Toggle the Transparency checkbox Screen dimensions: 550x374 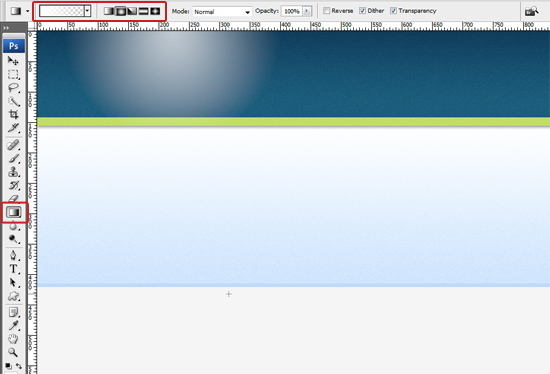tap(394, 11)
